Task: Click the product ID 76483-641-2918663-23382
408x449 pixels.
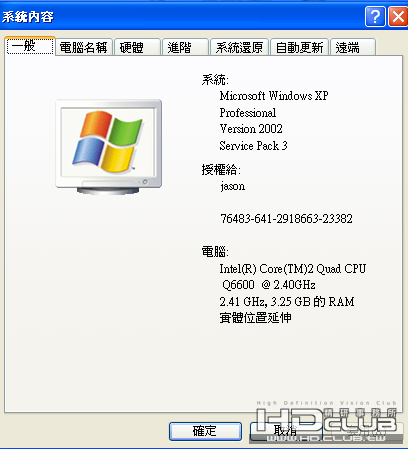Action: 286,219
